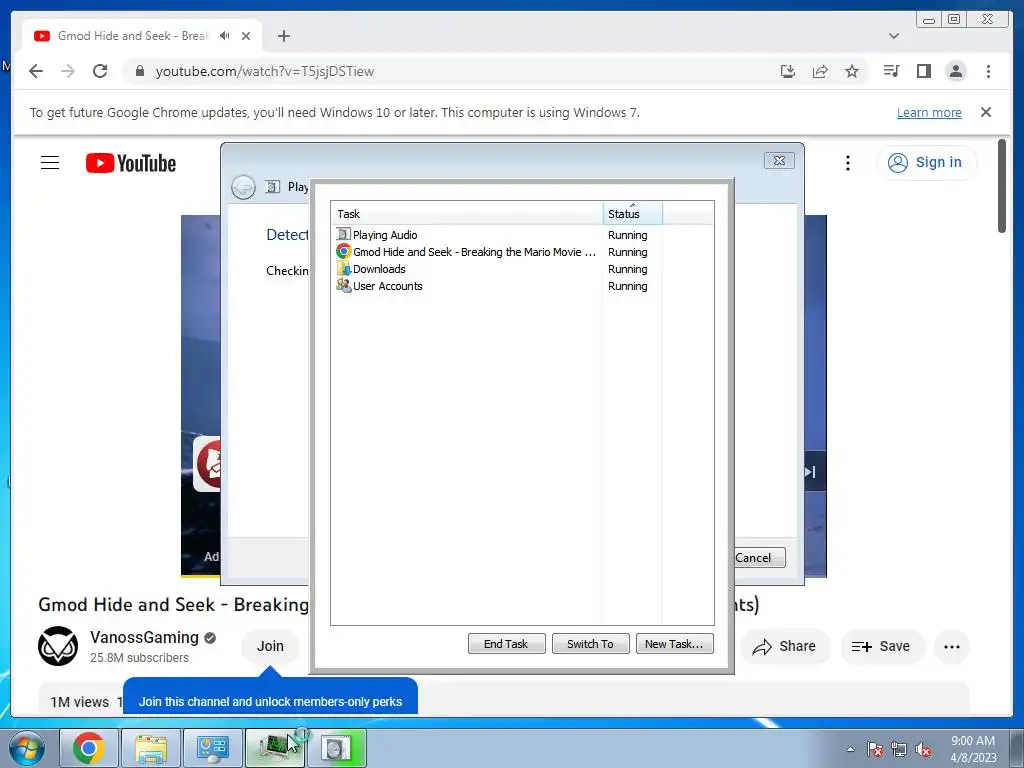
Task: Click the Chrome forward arrow
Action: coord(68,71)
